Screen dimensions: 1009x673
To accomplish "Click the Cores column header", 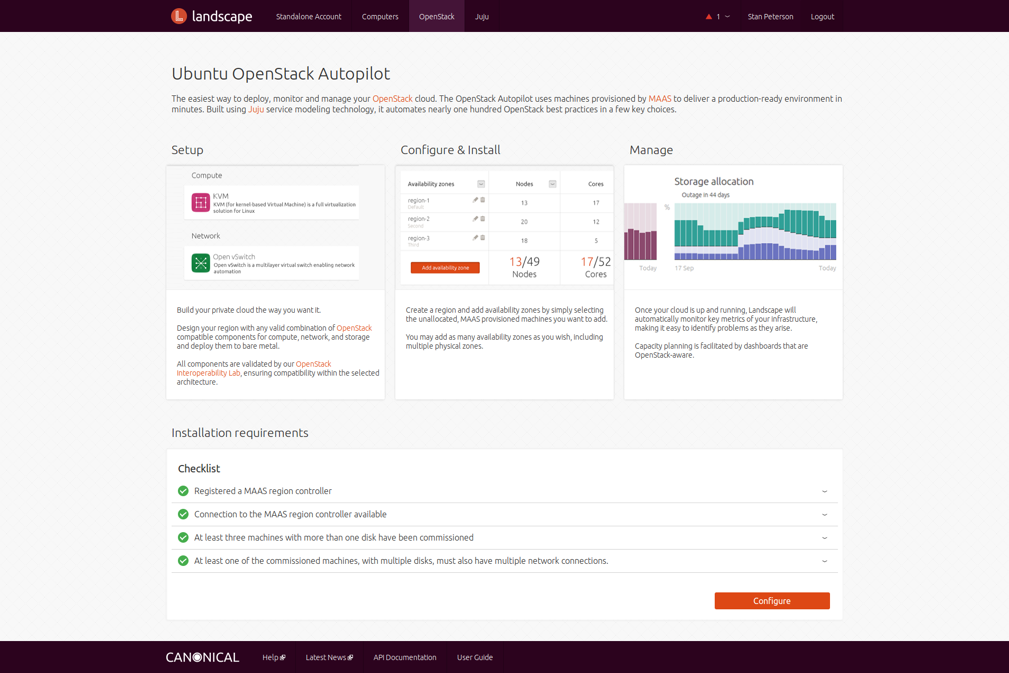I will [596, 184].
